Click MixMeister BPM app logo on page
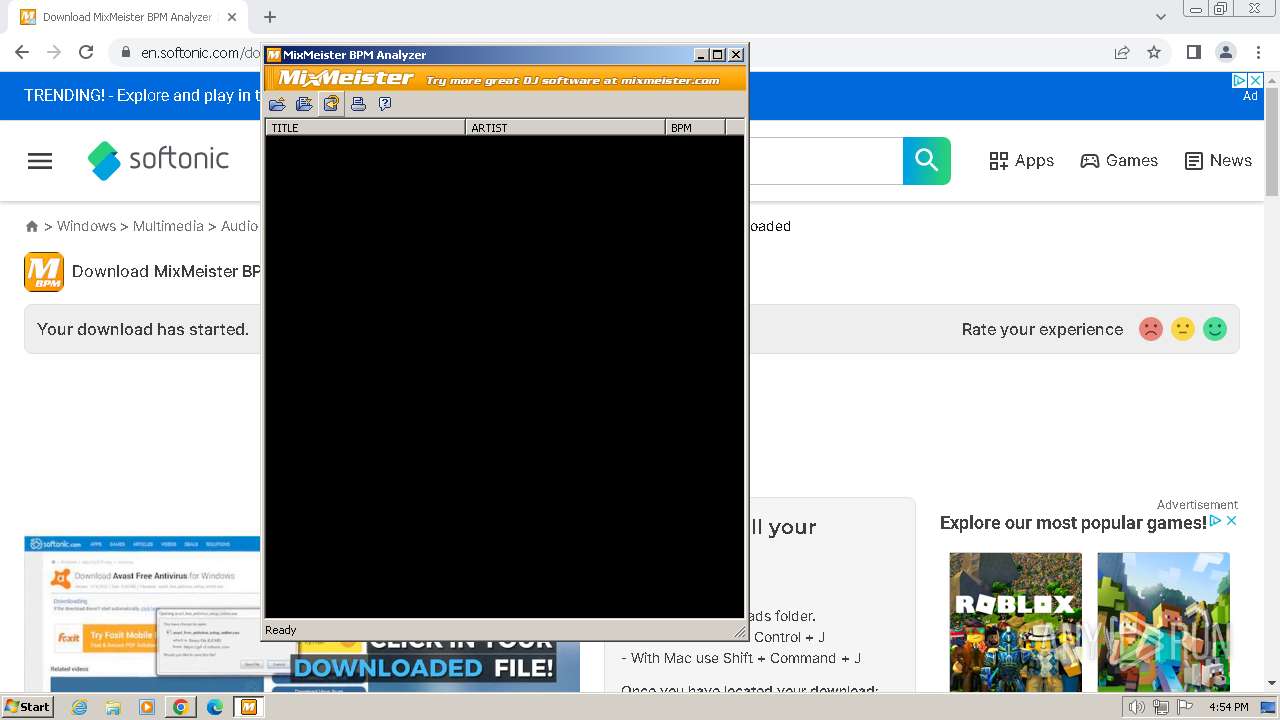The height and width of the screenshot is (720, 1280). [x=44, y=272]
